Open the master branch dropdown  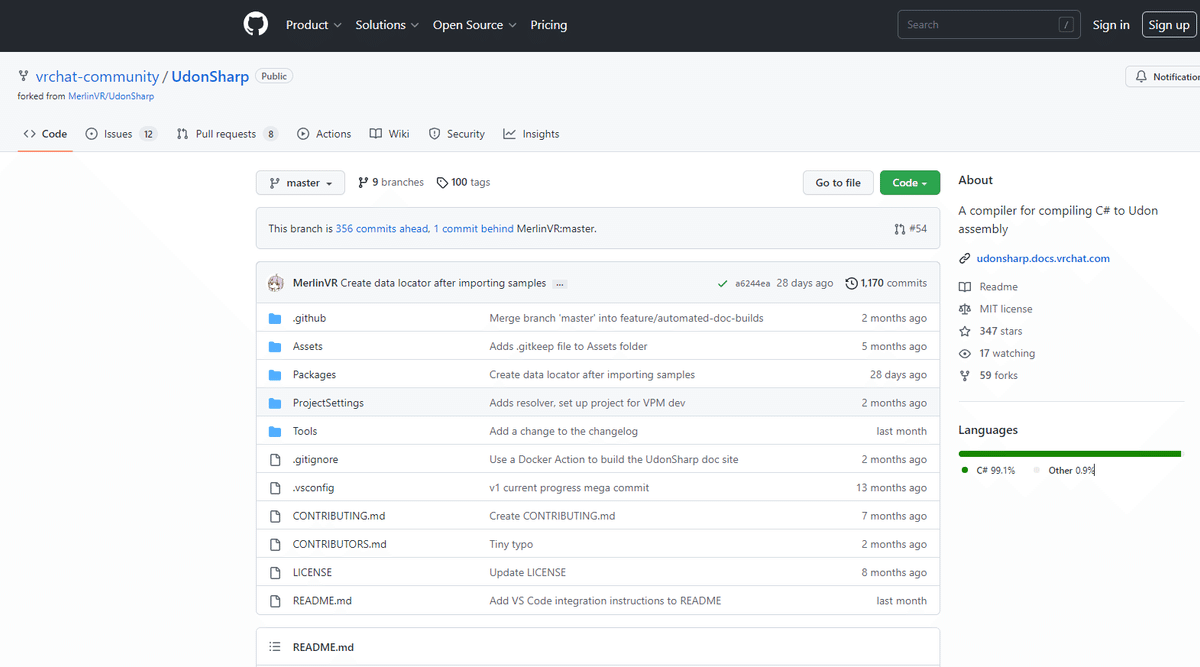[x=301, y=183]
